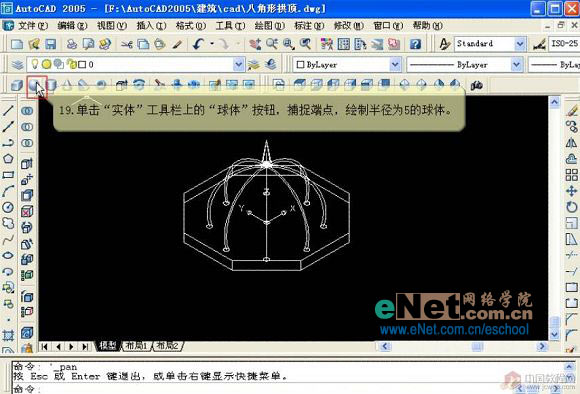Click the Save icon in standard toolbar
This screenshot has height=394, width=580.
click(x=50, y=44)
